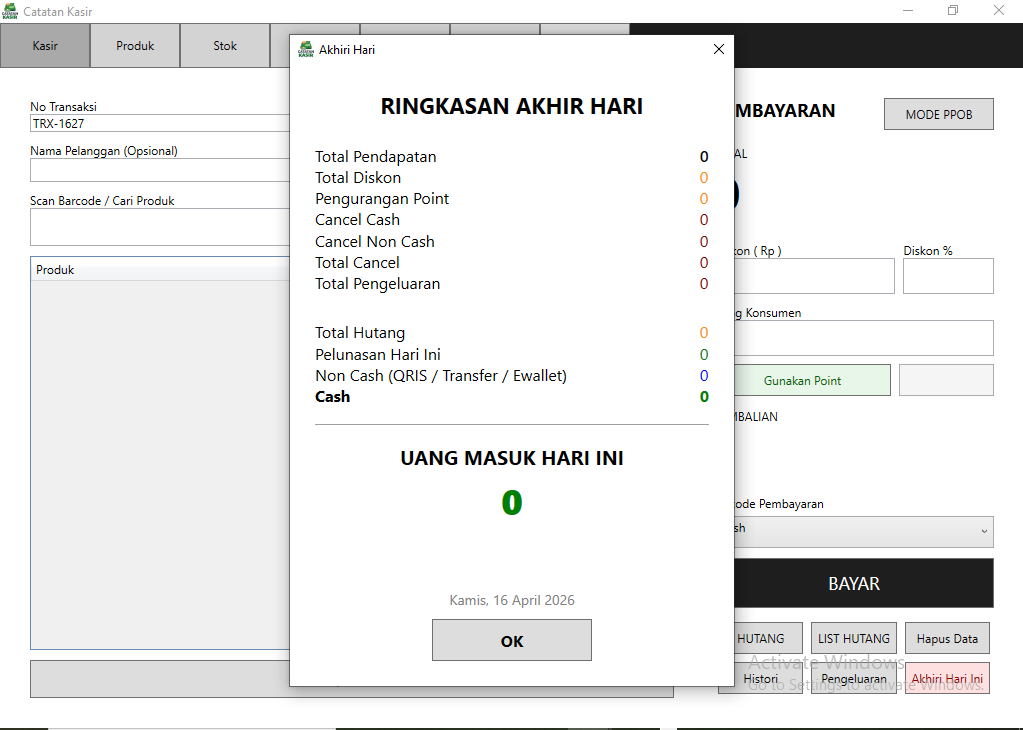This screenshot has height=730, width=1023.
Task: Switch to the Kasir tab
Action: (45, 46)
